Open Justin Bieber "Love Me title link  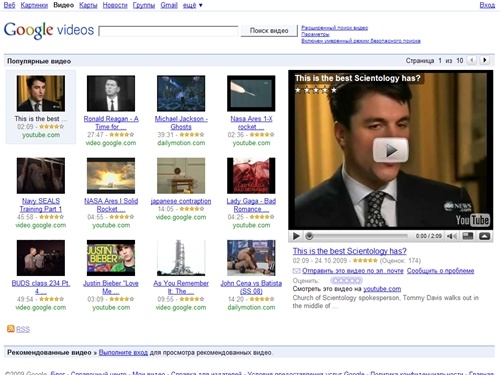click(x=111, y=287)
